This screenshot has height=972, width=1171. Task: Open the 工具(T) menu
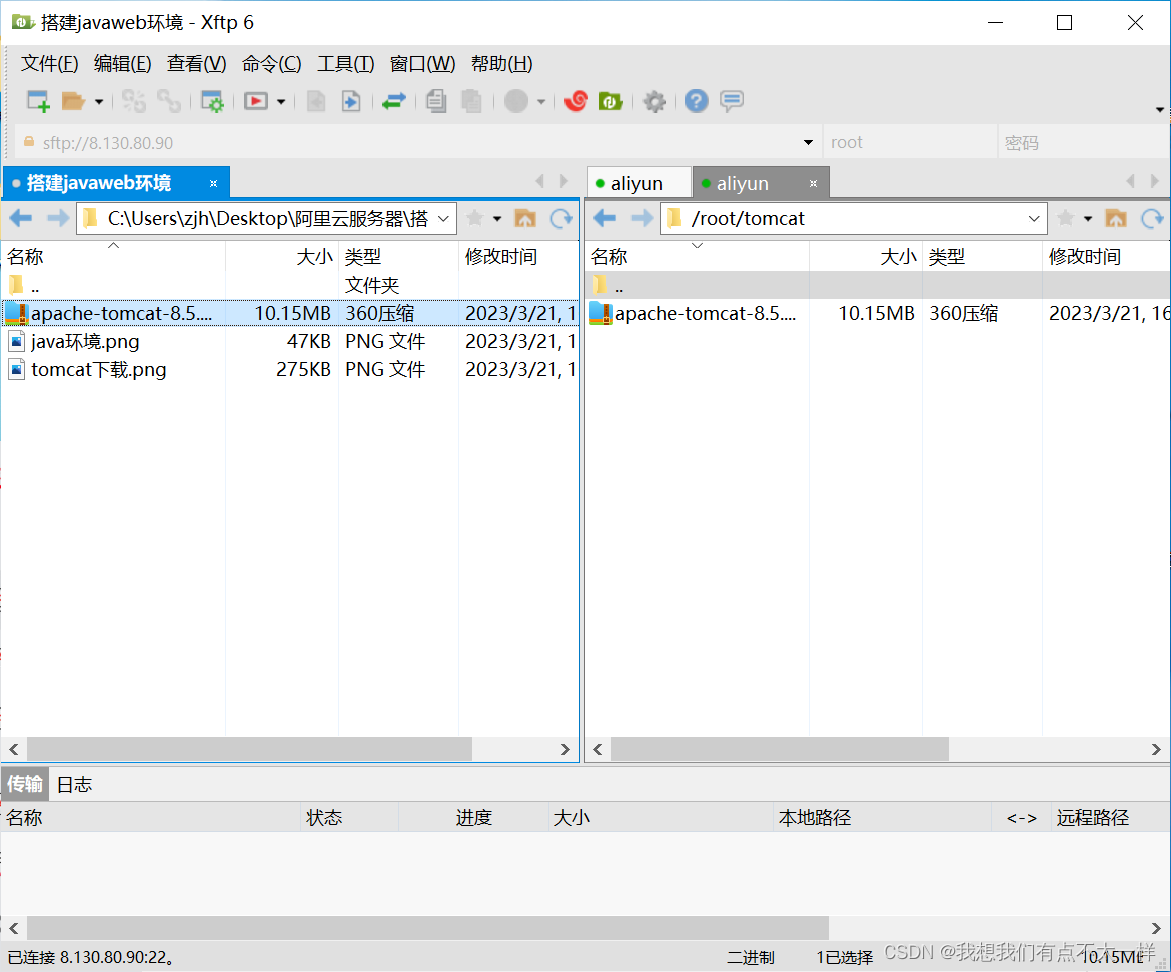tap(346, 64)
